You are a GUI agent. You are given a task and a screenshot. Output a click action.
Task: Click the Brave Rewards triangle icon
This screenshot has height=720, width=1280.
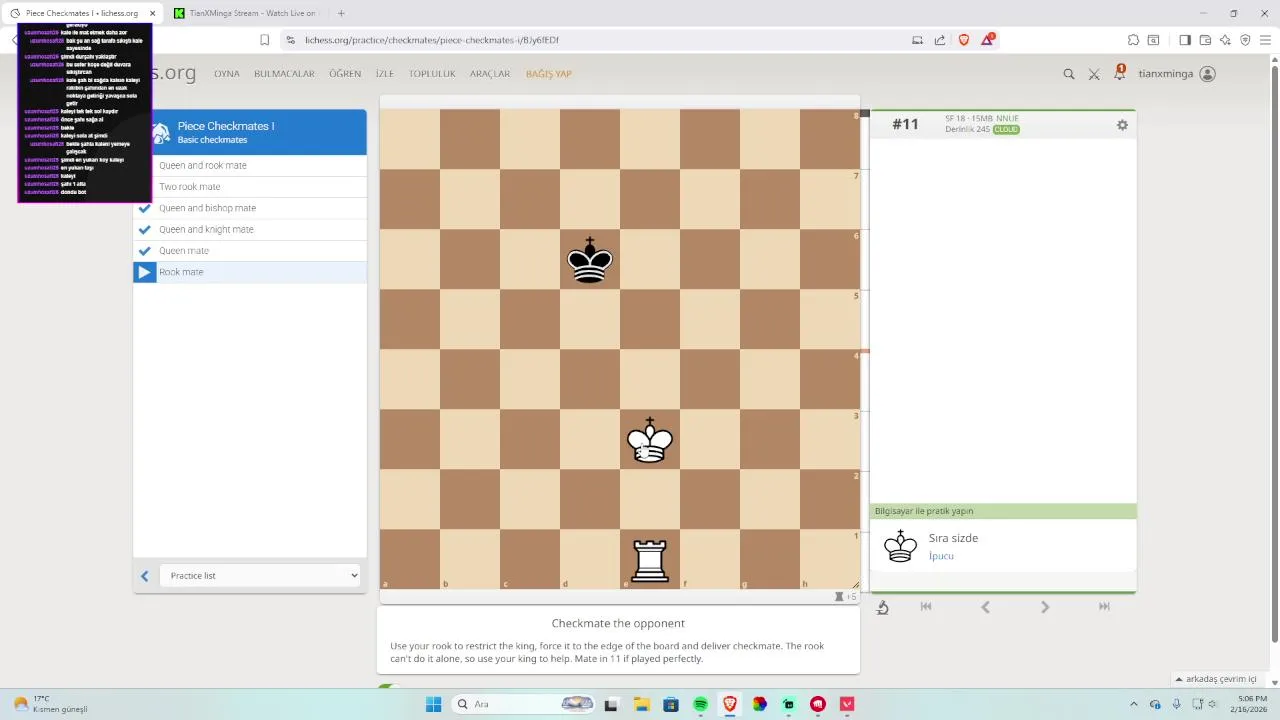pyautogui.click(x=988, y=39)
